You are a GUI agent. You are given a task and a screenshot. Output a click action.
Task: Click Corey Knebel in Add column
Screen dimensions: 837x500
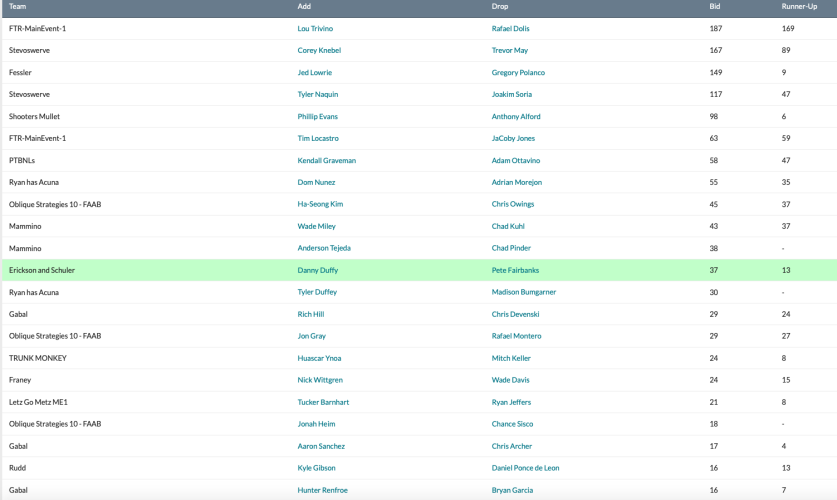pyautogui.click(x=319, y=50)
